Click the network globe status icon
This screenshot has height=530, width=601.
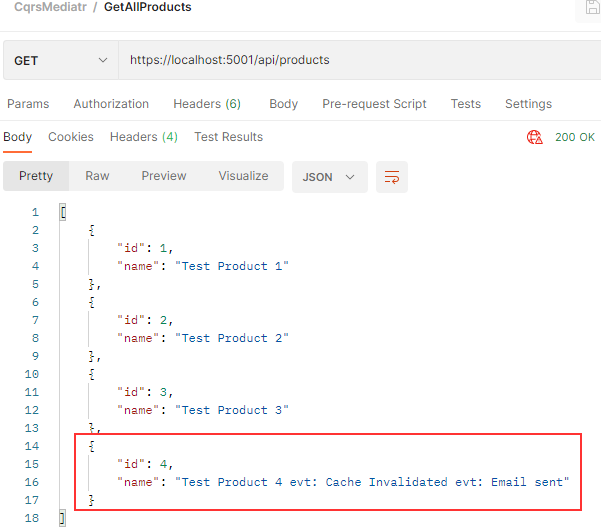(x=535, y=138)
